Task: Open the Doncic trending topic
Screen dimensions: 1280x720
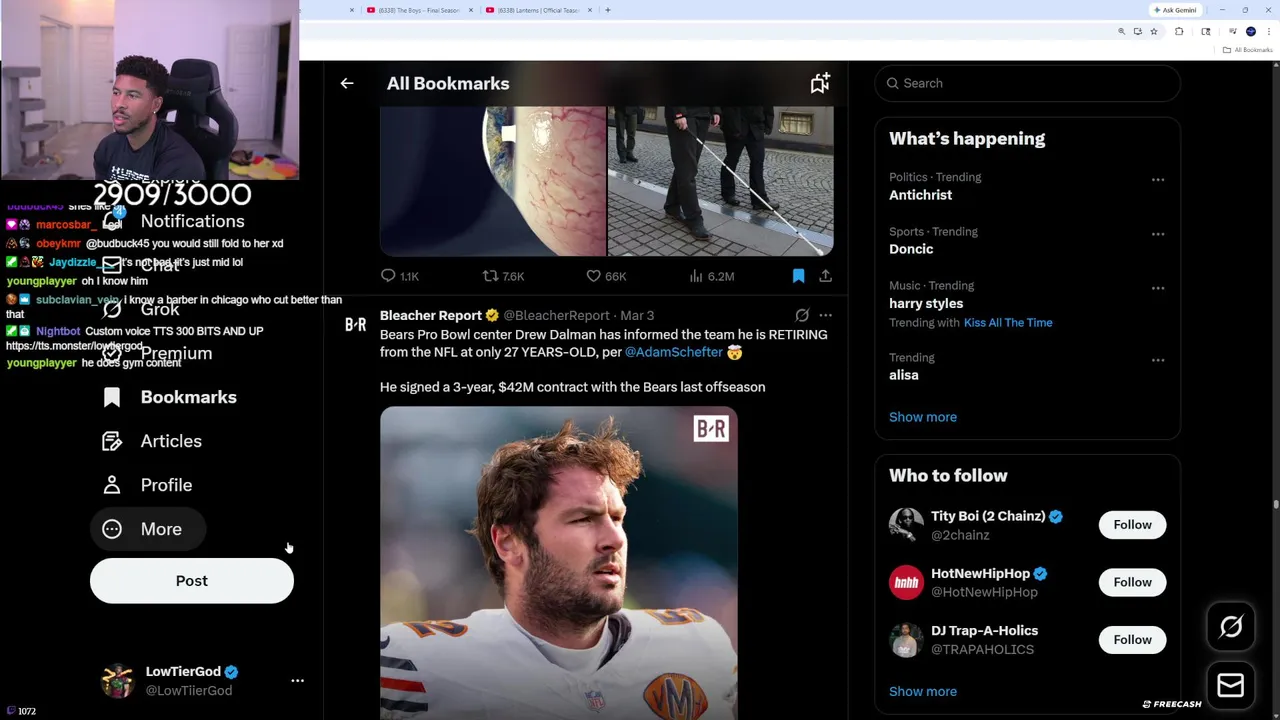Action: [911, 249]
